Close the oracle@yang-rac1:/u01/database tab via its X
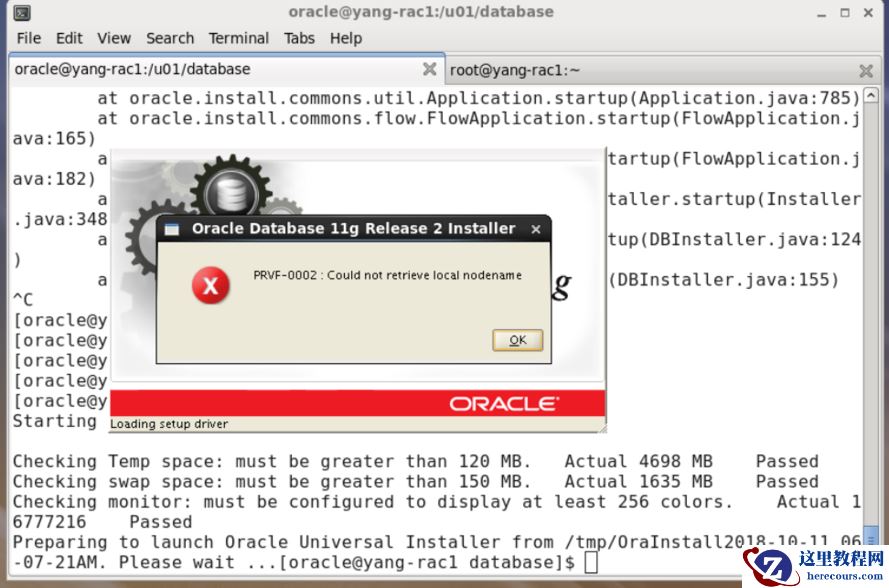Screen dimensions: 889x588 pos(429,70)
